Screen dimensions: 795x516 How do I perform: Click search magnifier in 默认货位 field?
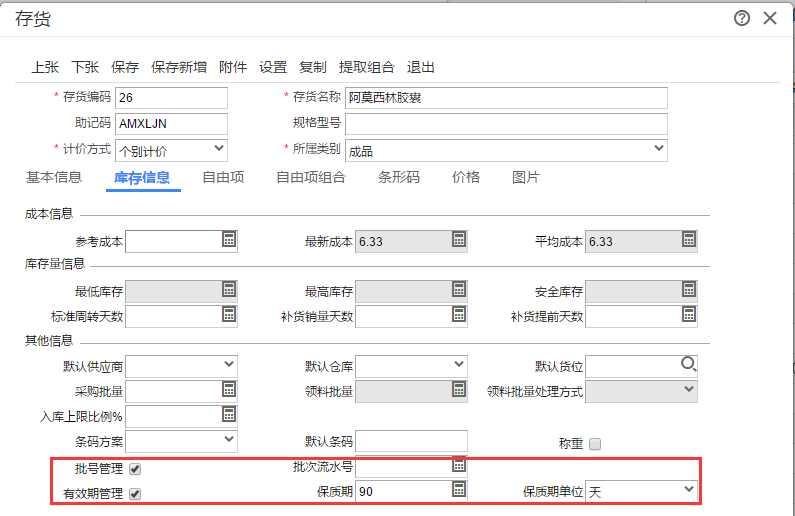click(x=689, y=364)
